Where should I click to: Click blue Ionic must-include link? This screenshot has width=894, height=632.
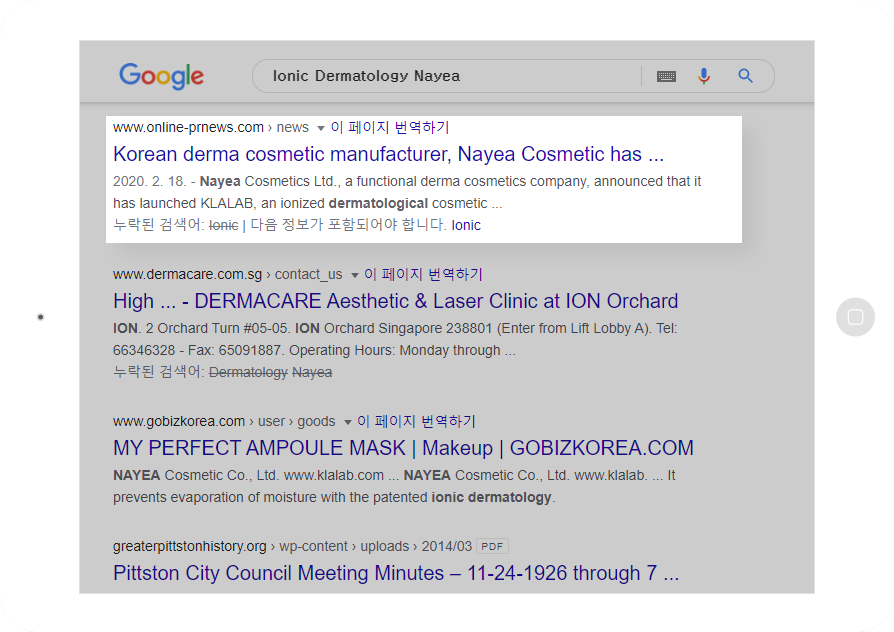[466, 225]
